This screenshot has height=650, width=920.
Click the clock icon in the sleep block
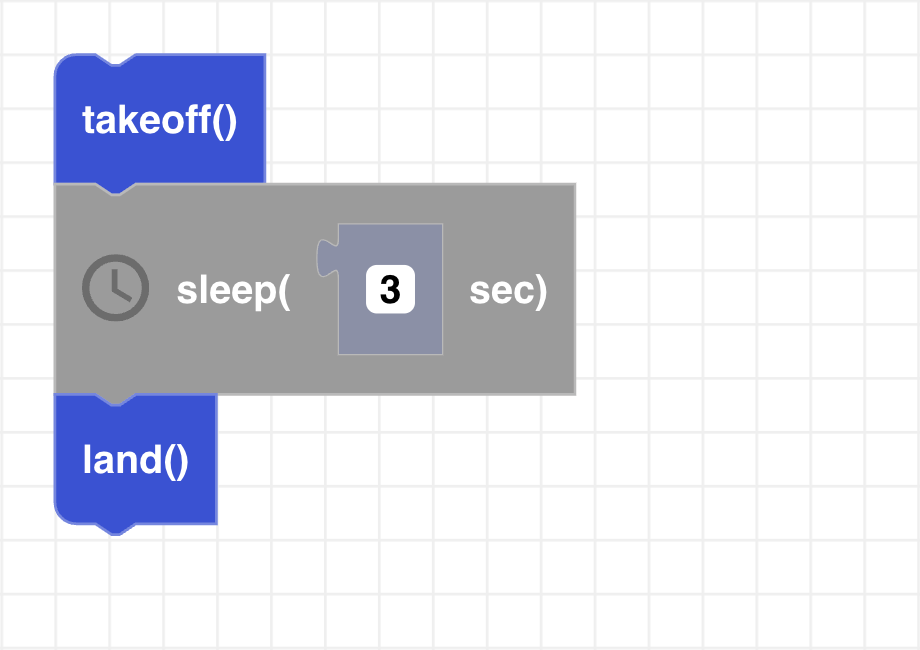click(115, 288)
